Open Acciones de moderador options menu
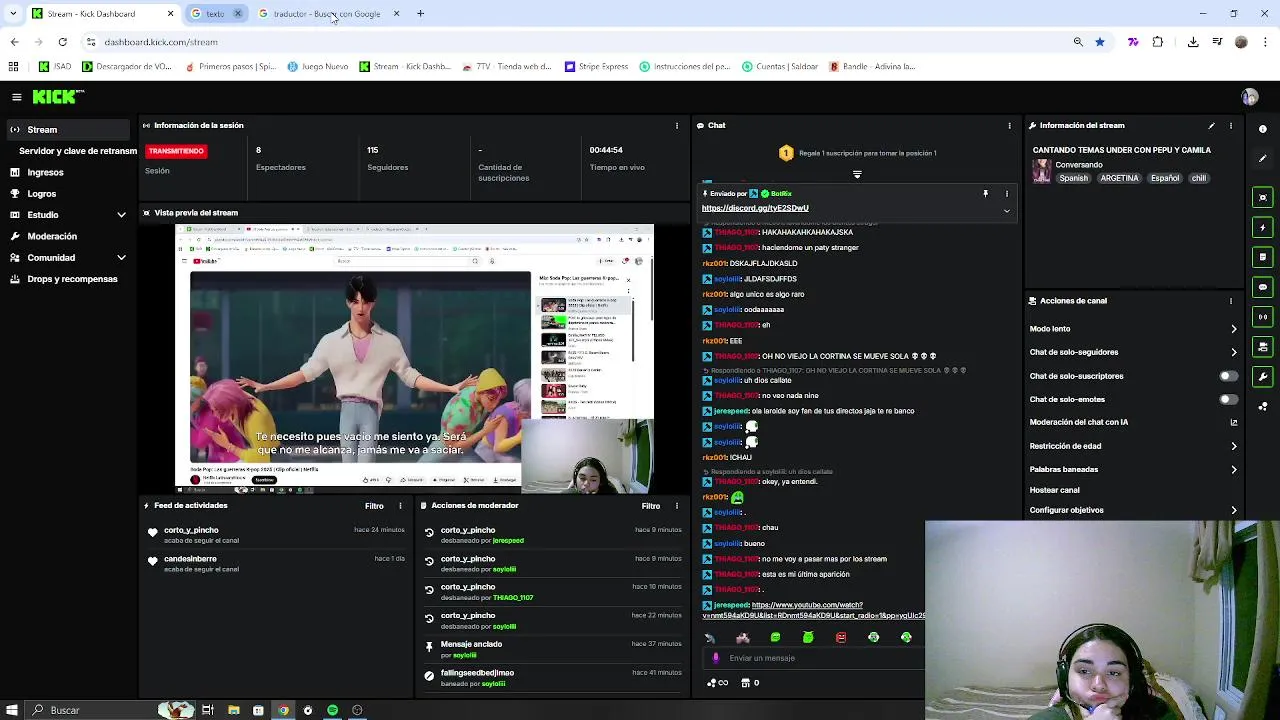The image size is (1280, 720). (677, 506)
